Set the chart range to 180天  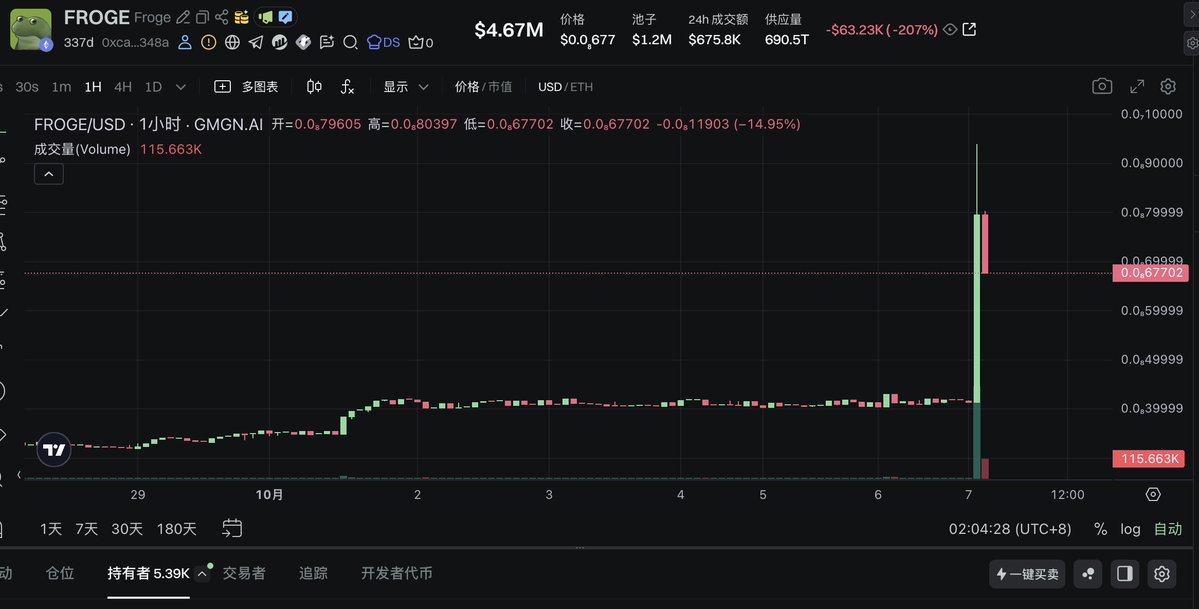pyautogui.click(x=177, y=529)
